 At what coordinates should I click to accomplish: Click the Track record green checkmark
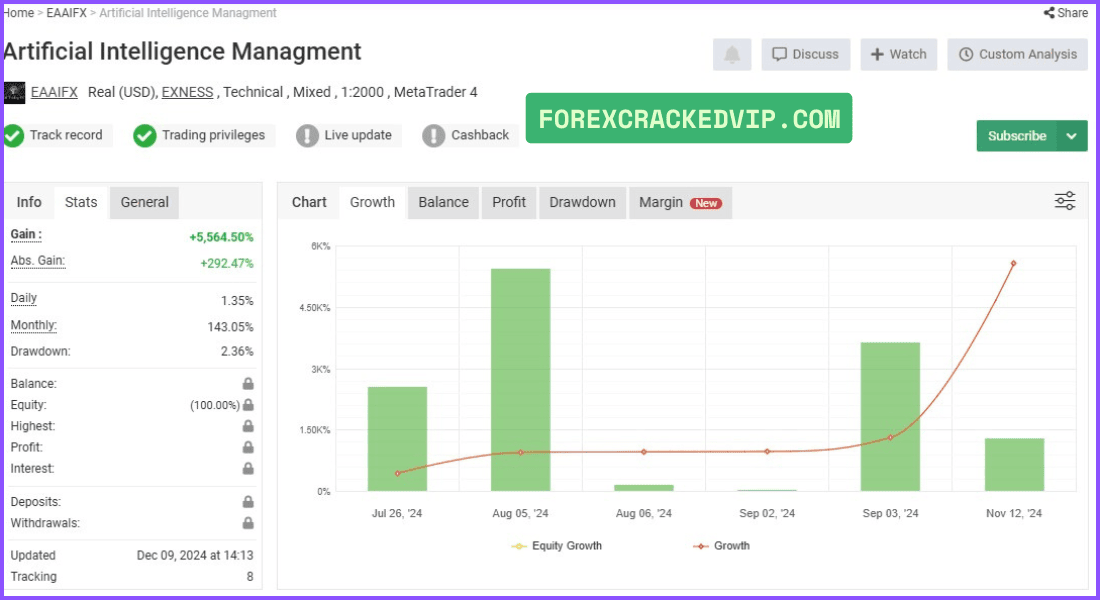click(x=13, y=135)
